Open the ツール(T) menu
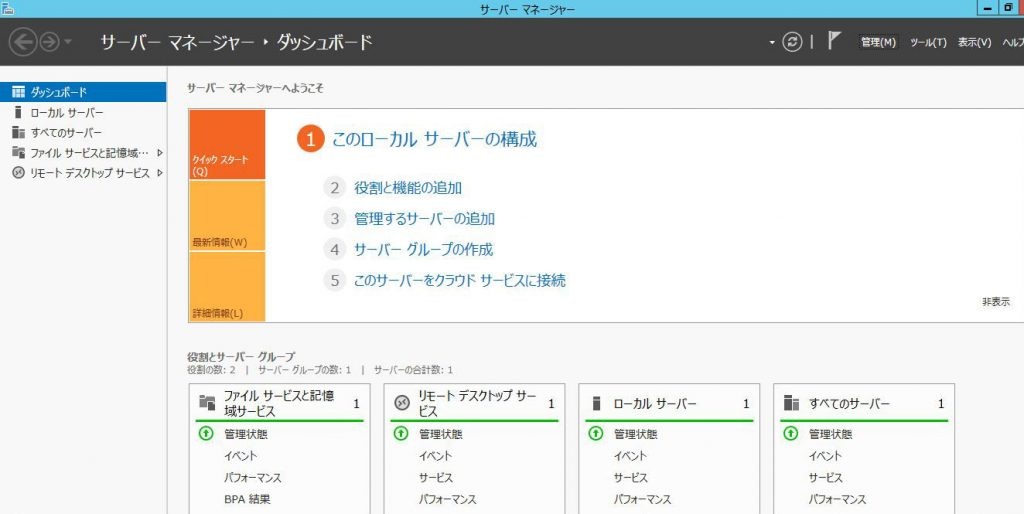The height and width of the screenshot is (514, 1024). (x=928, y=42)
